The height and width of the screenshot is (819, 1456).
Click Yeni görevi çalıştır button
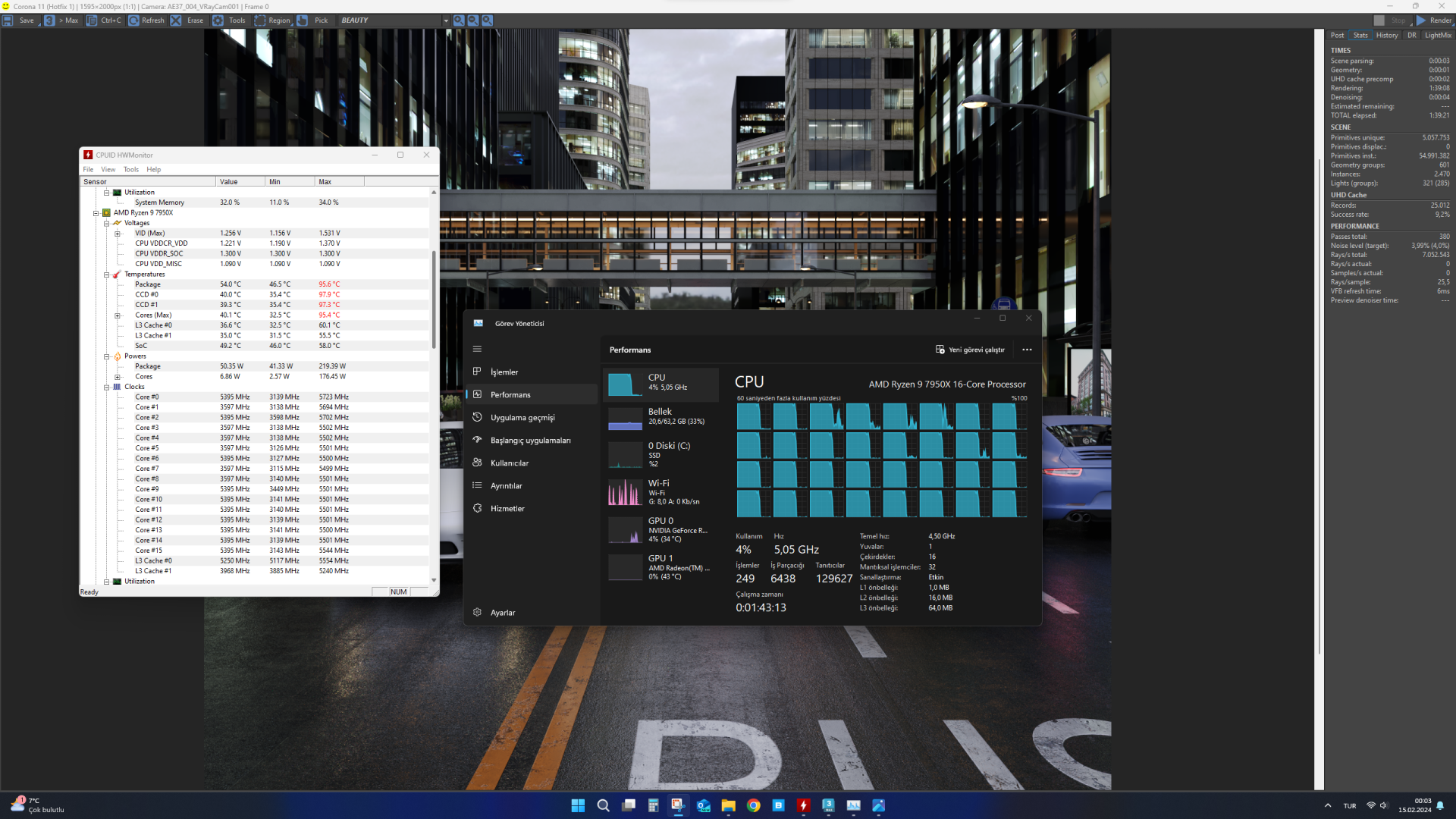click(970, 350)
